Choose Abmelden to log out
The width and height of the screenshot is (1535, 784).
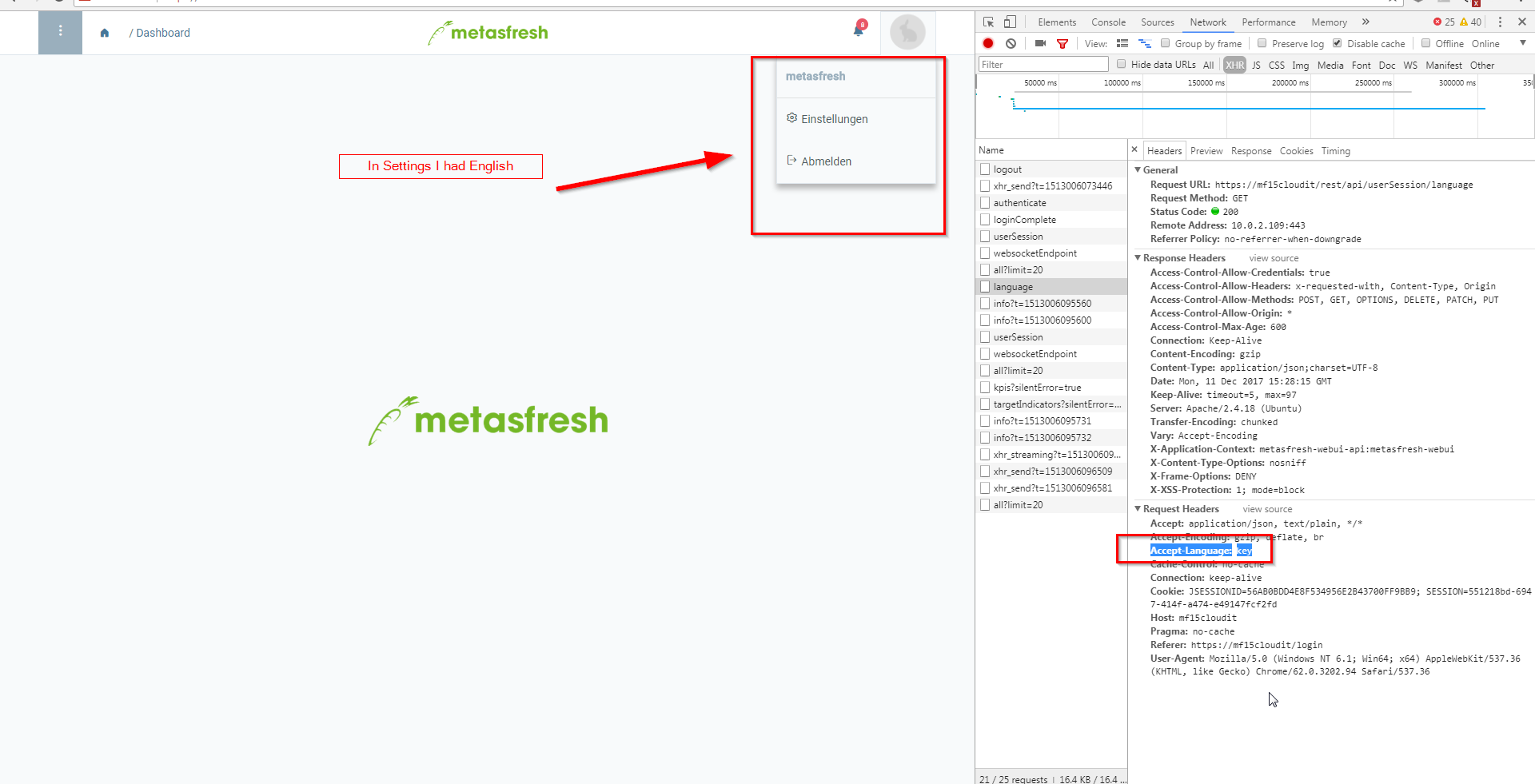[819, 161]
